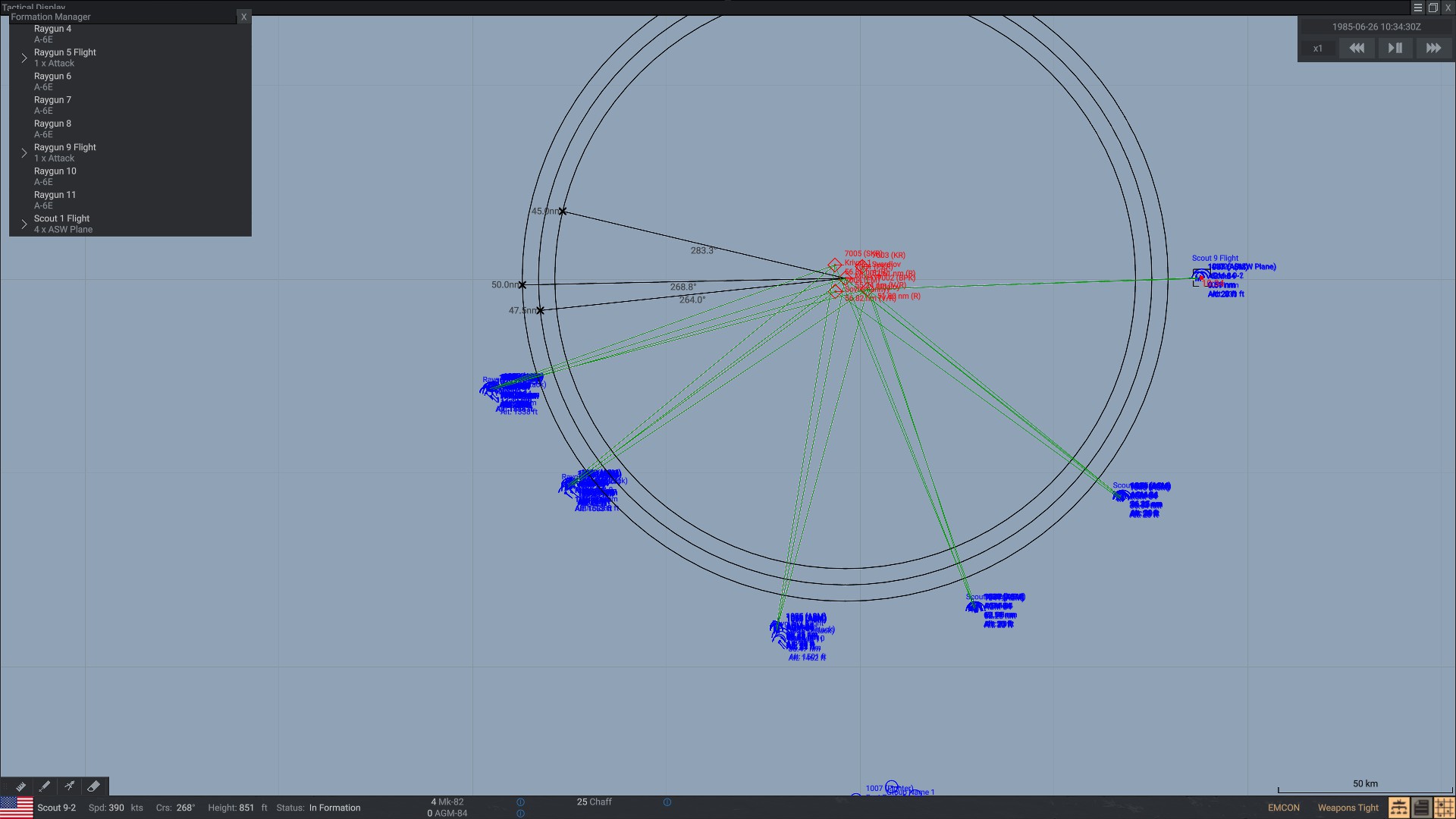Screen dimensions: 1456x819
Task: Expand the Raygun 9 Flight group
Action: point(24,152)
